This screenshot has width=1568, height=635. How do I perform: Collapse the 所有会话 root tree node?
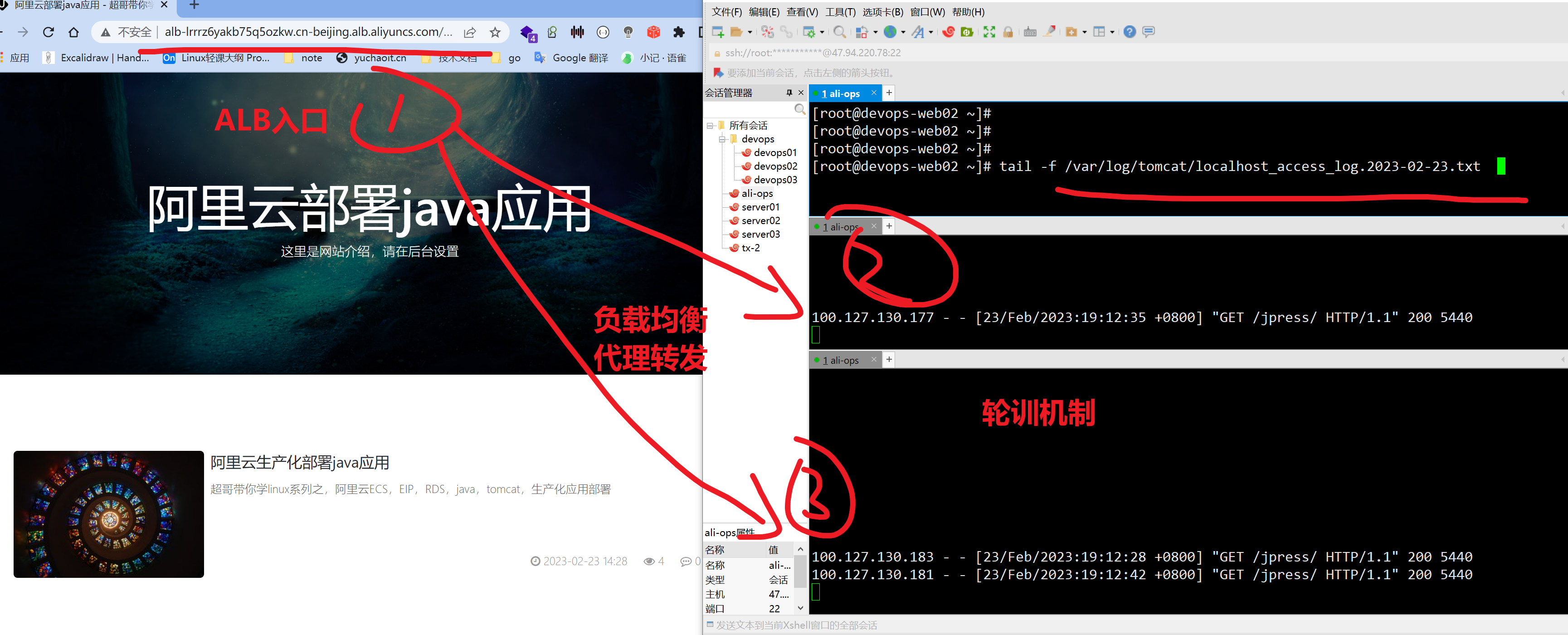pos(710,126)
